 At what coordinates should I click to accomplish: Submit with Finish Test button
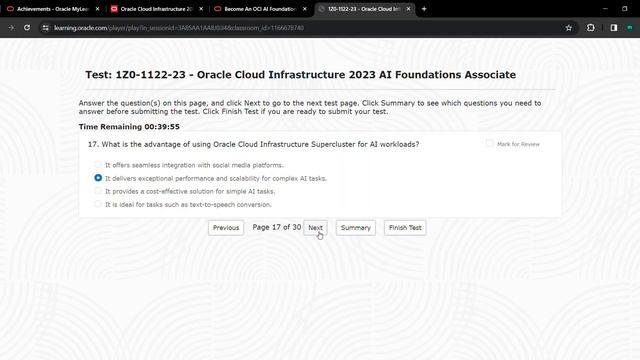pyautogui.click(x=405, y=228)
